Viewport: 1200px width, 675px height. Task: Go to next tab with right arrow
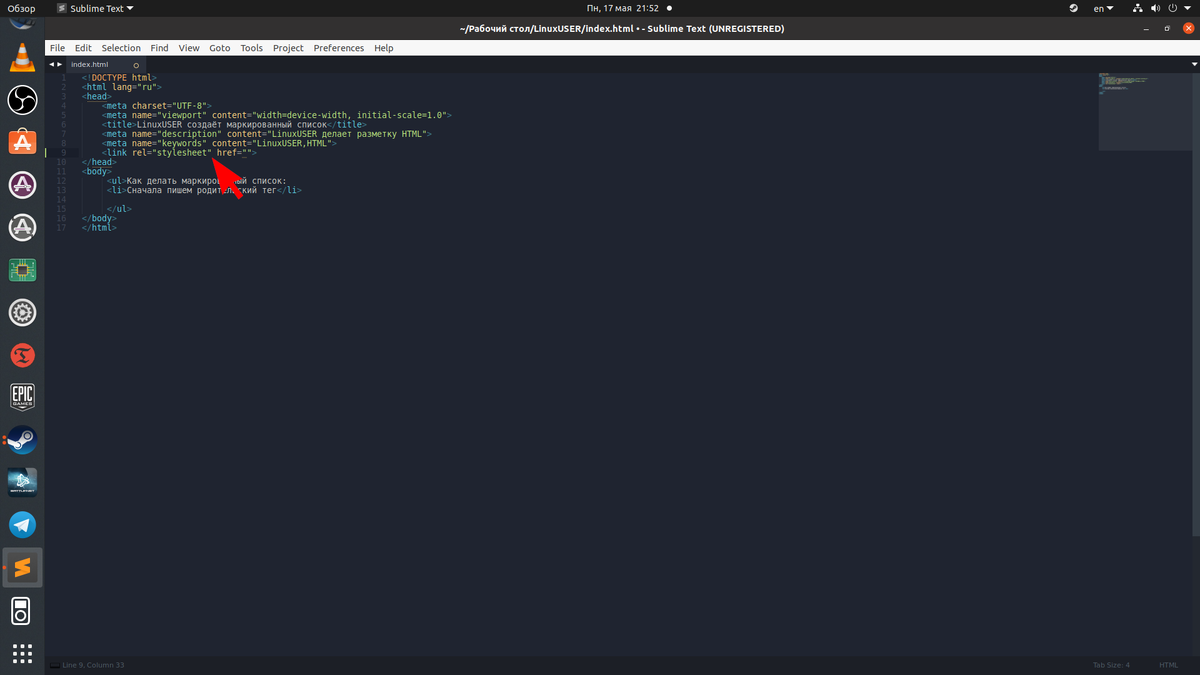[x=59, y=64]
